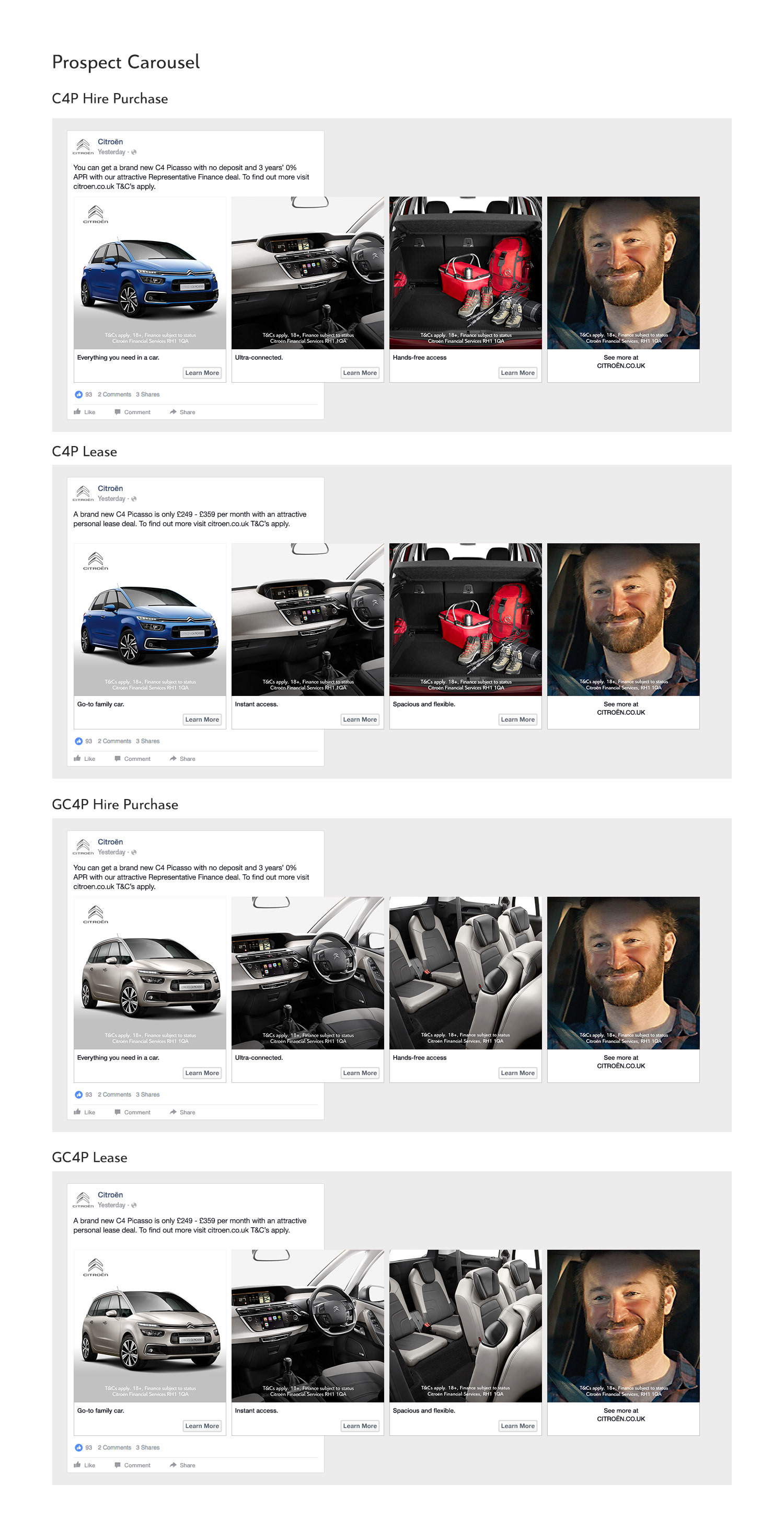
Task: Click Learn More under 'Go-to family car.' in C4P Lease
Action: (202, 720)
